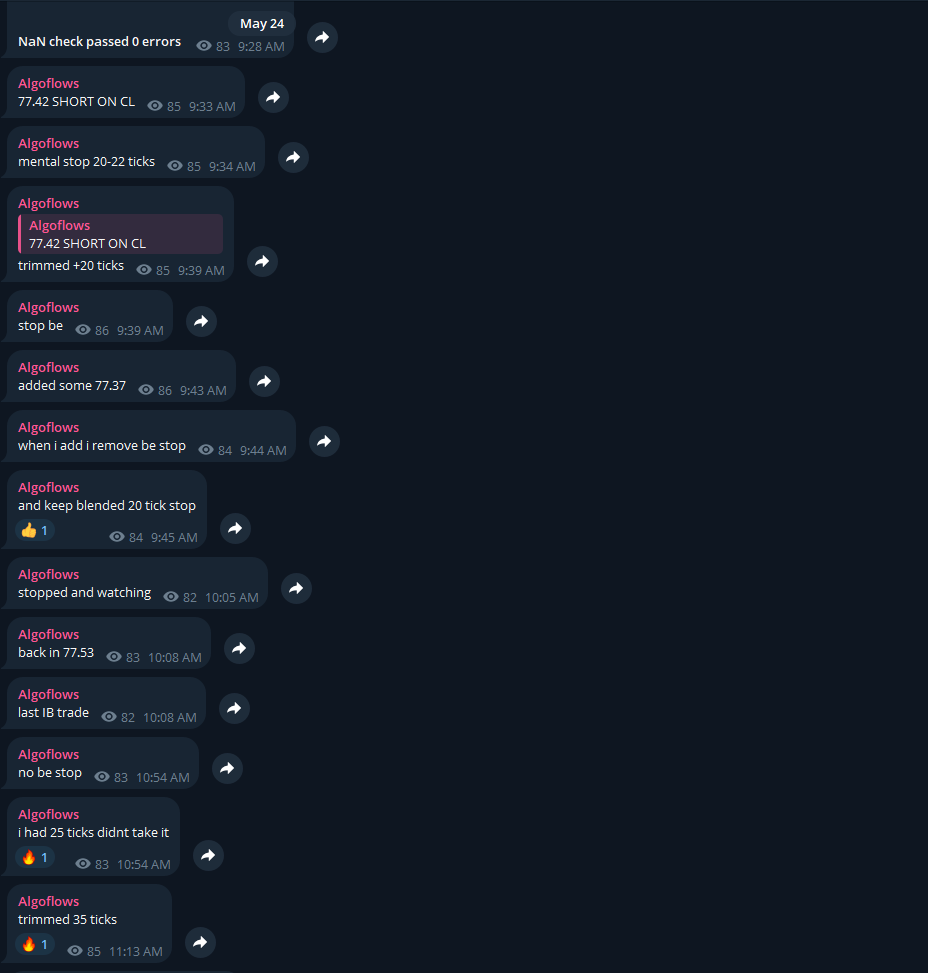The height and width of the screenshot is (973, 928).
Task: Click the May 24 date badge
Action: [262, 24]
